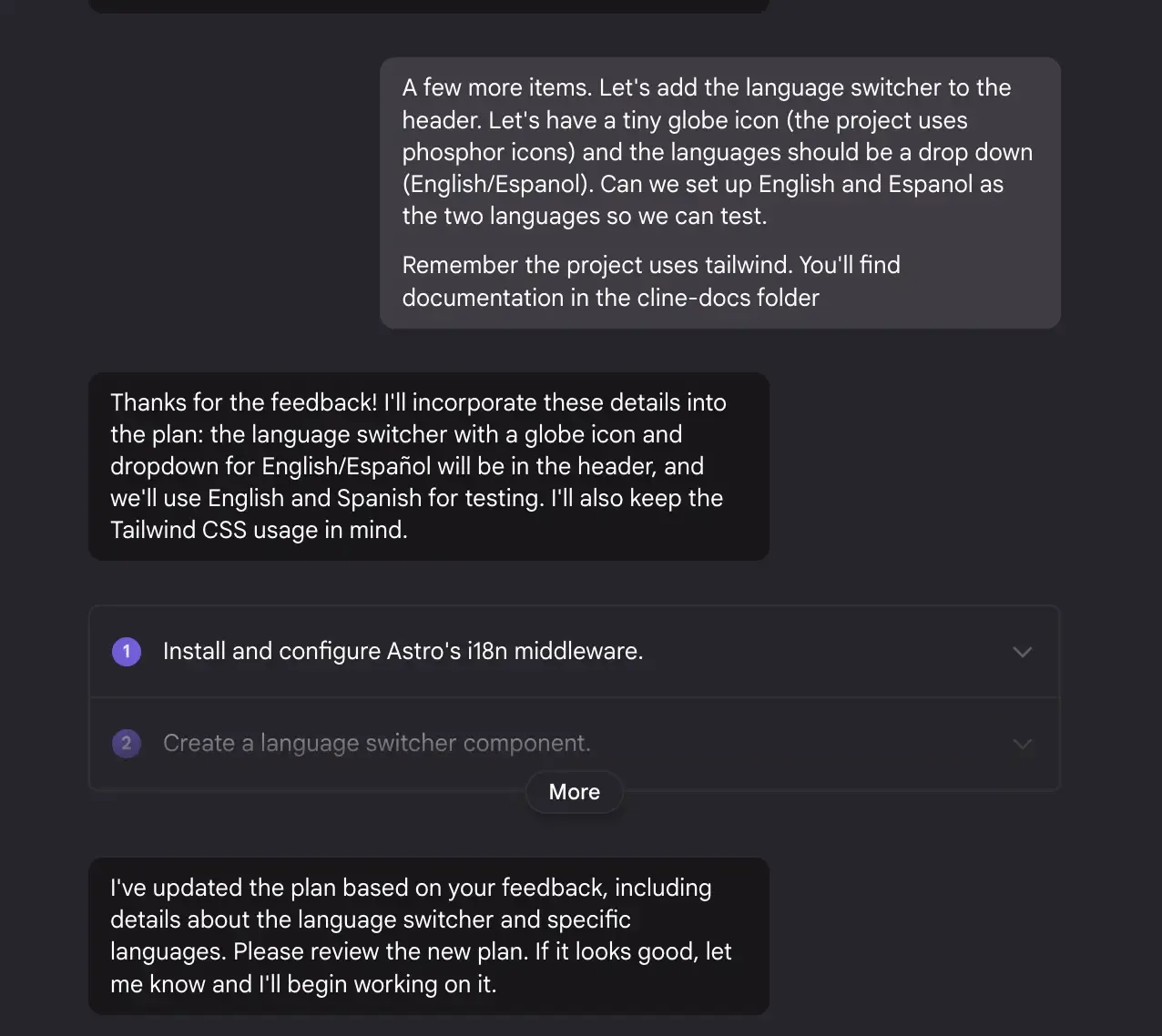Screen dimensions: 1162x1036
Task: Click the 'Remember the project uses tailwind' paragraph
Action: [651, 281]
